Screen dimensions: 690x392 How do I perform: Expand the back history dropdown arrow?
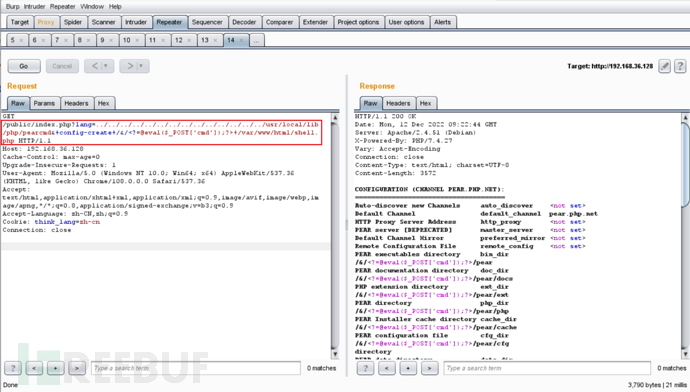coord(106,66)
